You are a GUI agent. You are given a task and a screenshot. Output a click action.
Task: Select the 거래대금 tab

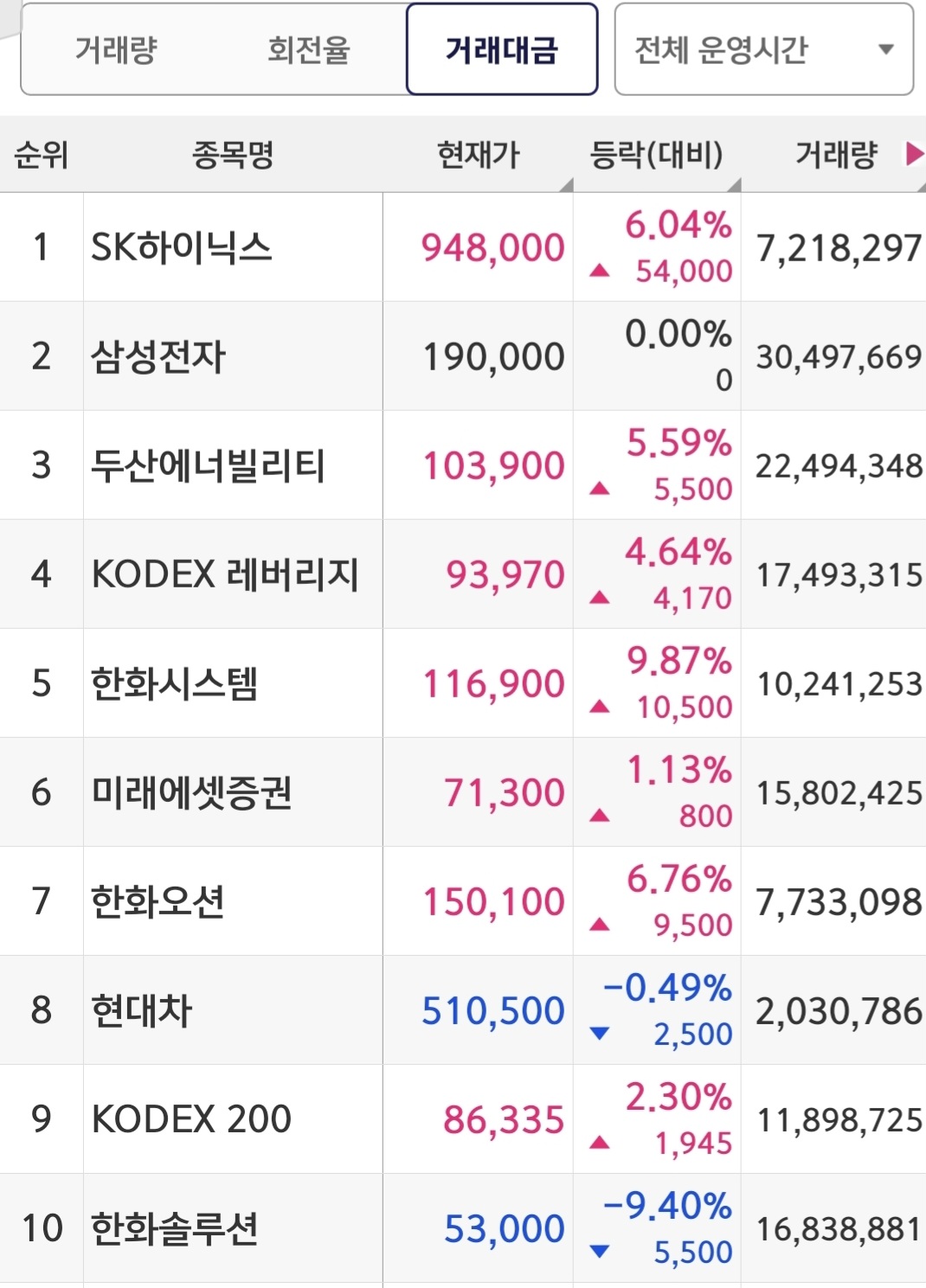click(x=502, y=49)
